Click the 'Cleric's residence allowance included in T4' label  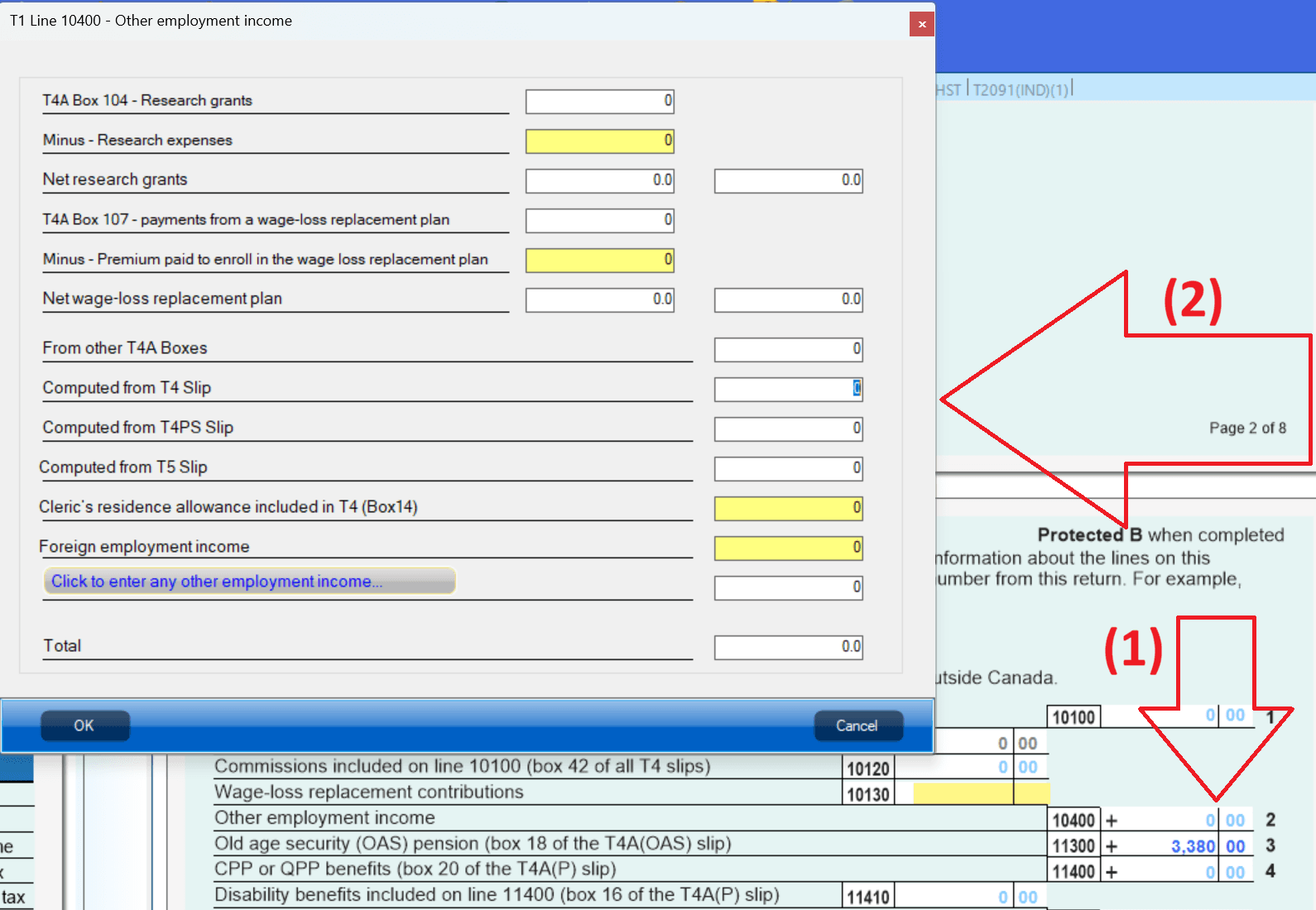pyautogui.click(x=228, y=507)
